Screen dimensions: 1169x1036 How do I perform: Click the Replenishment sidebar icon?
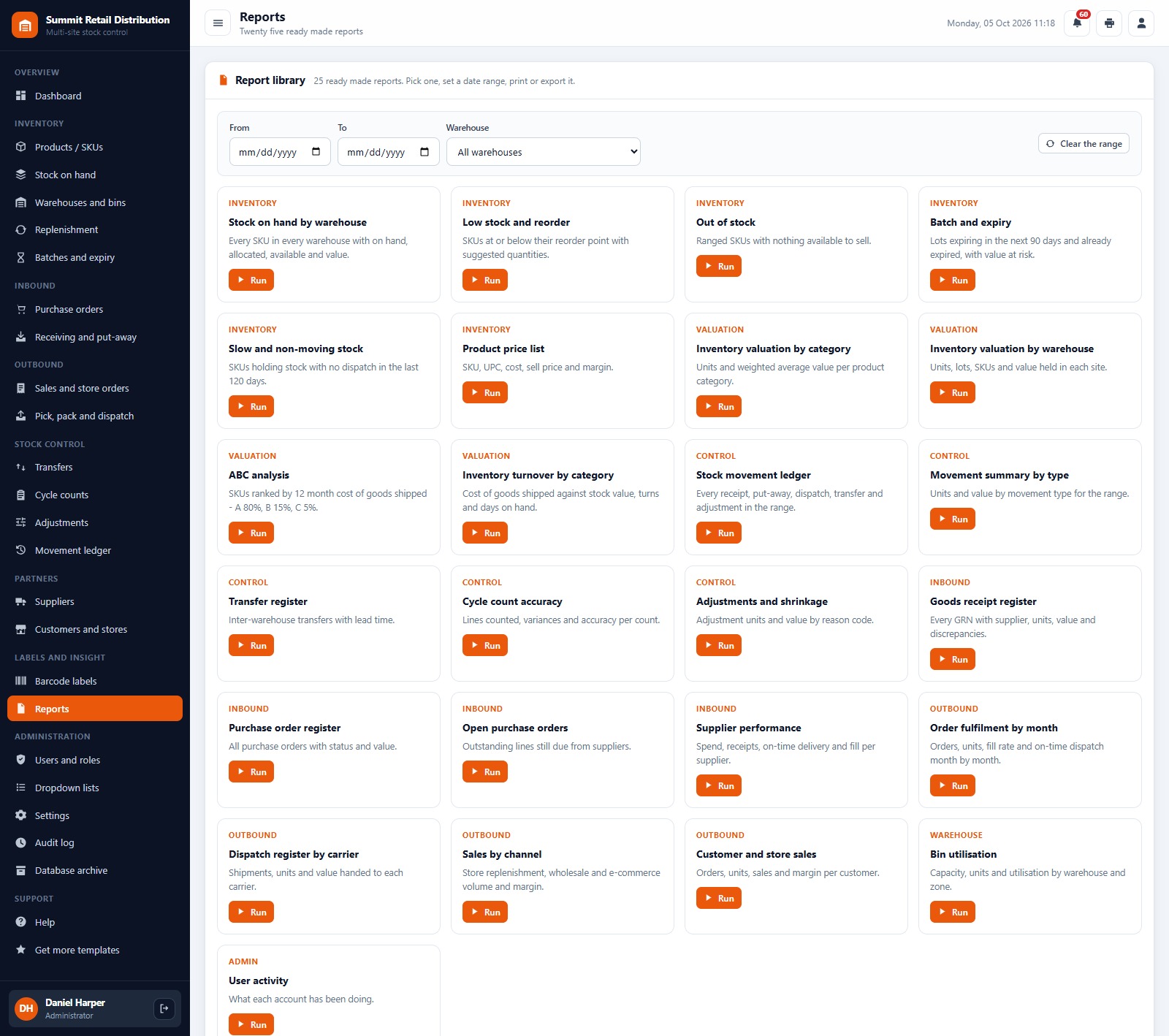pyautogui.click(x=21, y=229)
